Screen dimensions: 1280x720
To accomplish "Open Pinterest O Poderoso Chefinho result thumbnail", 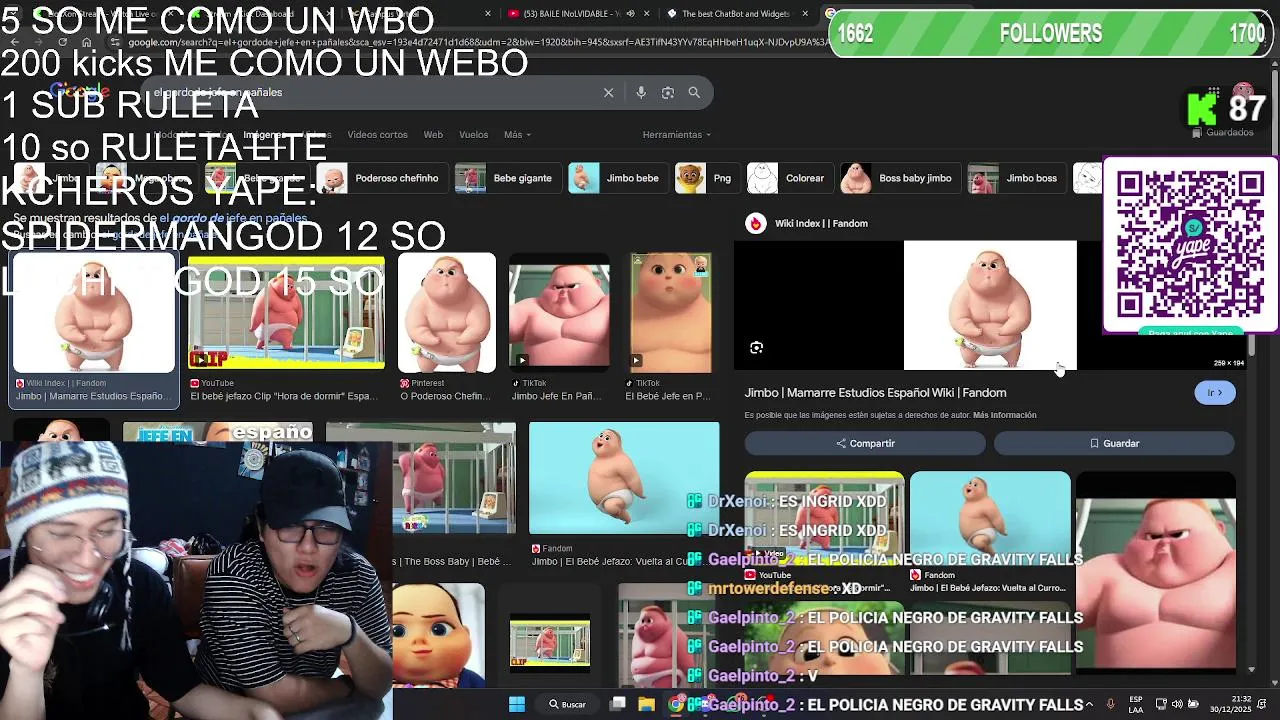I will (447, 313).
